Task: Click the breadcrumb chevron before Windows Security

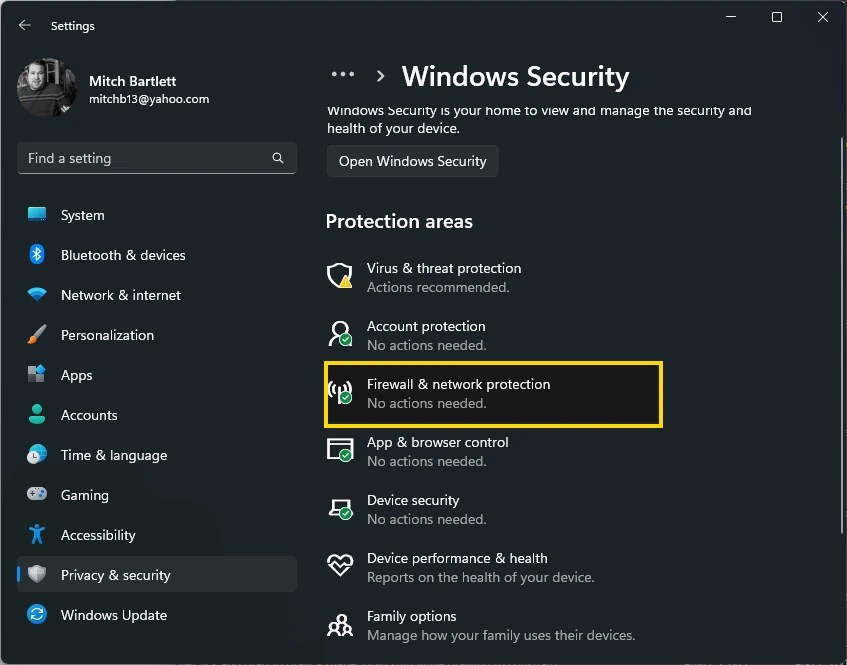Action: pyautogui.click(x=380, y=75)
